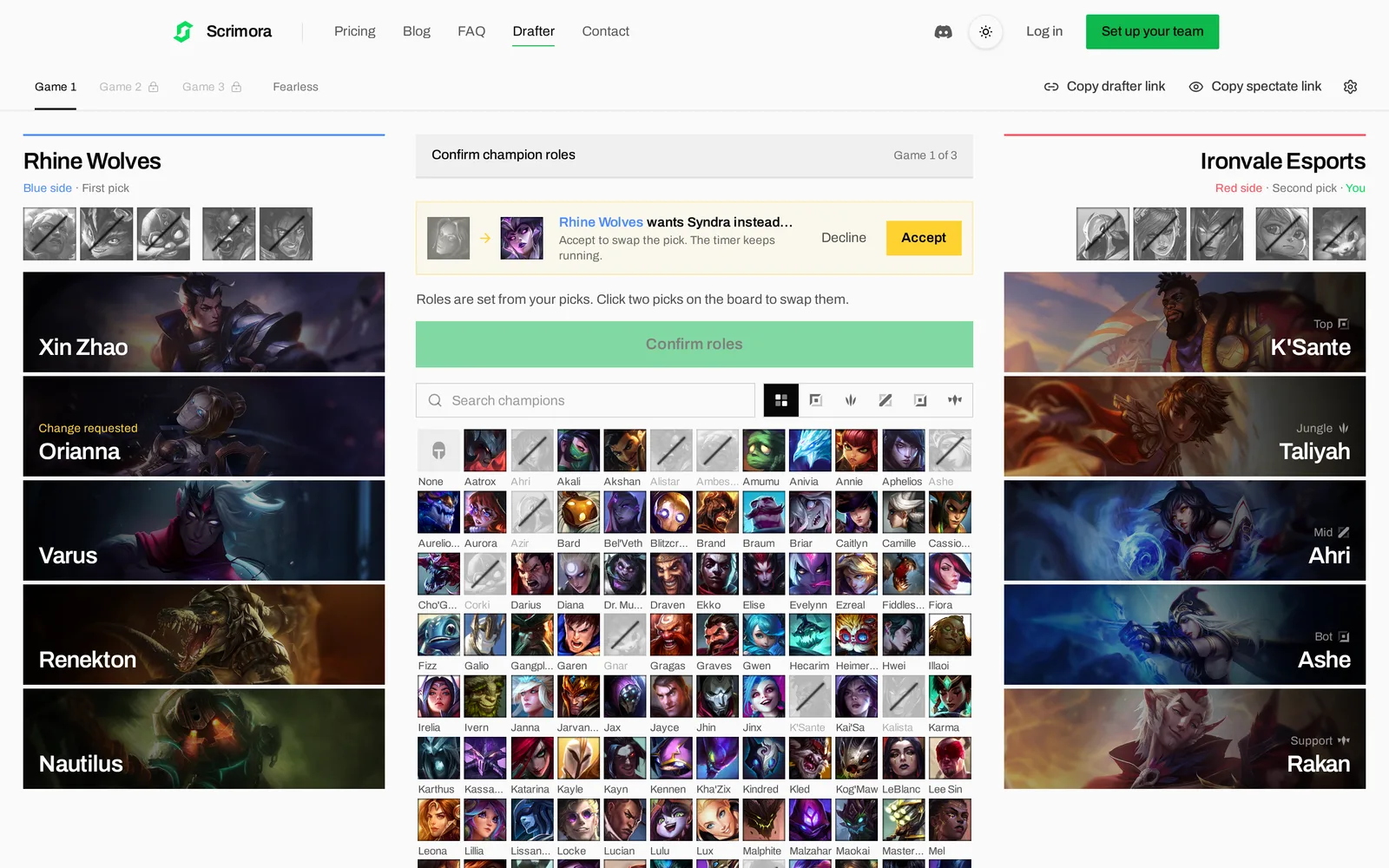The height and width of the screenshot is (868, 1389).
Task: Go to the Blog page
Action: [x=416, y=31]
